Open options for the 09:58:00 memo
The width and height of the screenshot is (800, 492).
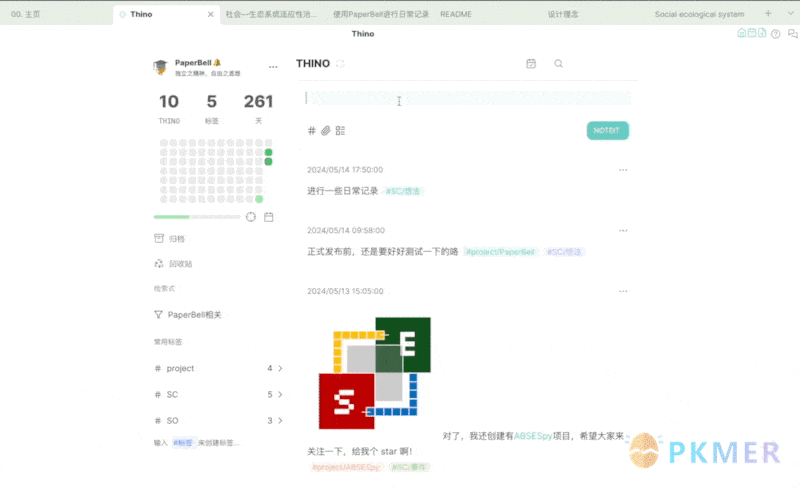tap(623, 231)
